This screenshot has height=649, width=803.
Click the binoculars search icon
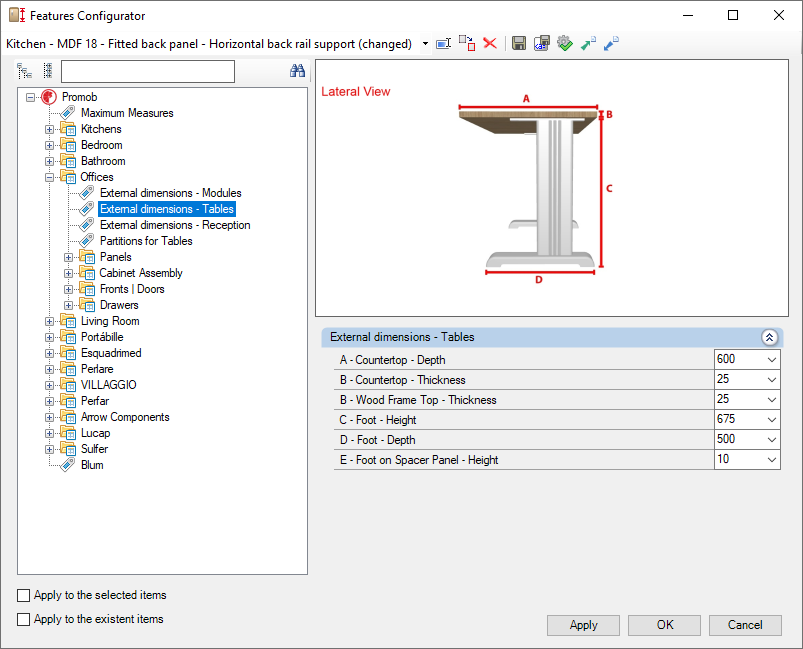tap(297, 71)
